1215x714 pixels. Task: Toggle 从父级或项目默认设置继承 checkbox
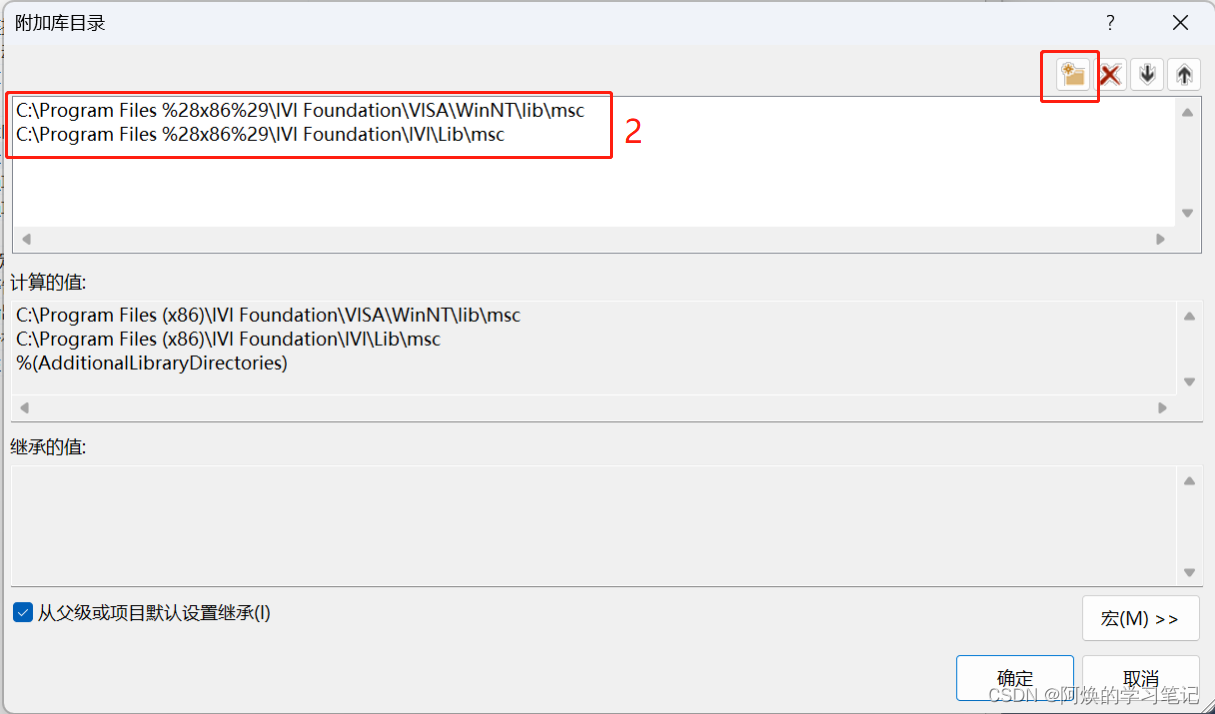coord(23,612)
